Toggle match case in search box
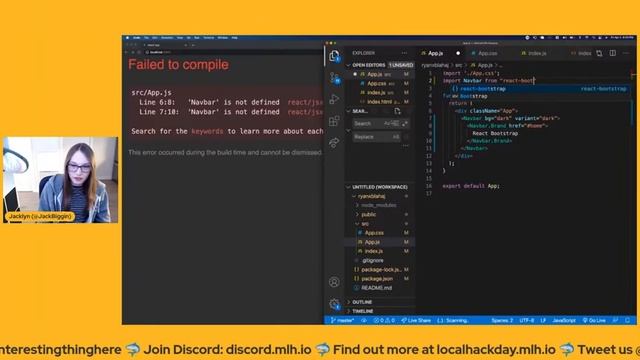Image resolution: width=640 pixels, height=360 pixels. tap(387, 124)
